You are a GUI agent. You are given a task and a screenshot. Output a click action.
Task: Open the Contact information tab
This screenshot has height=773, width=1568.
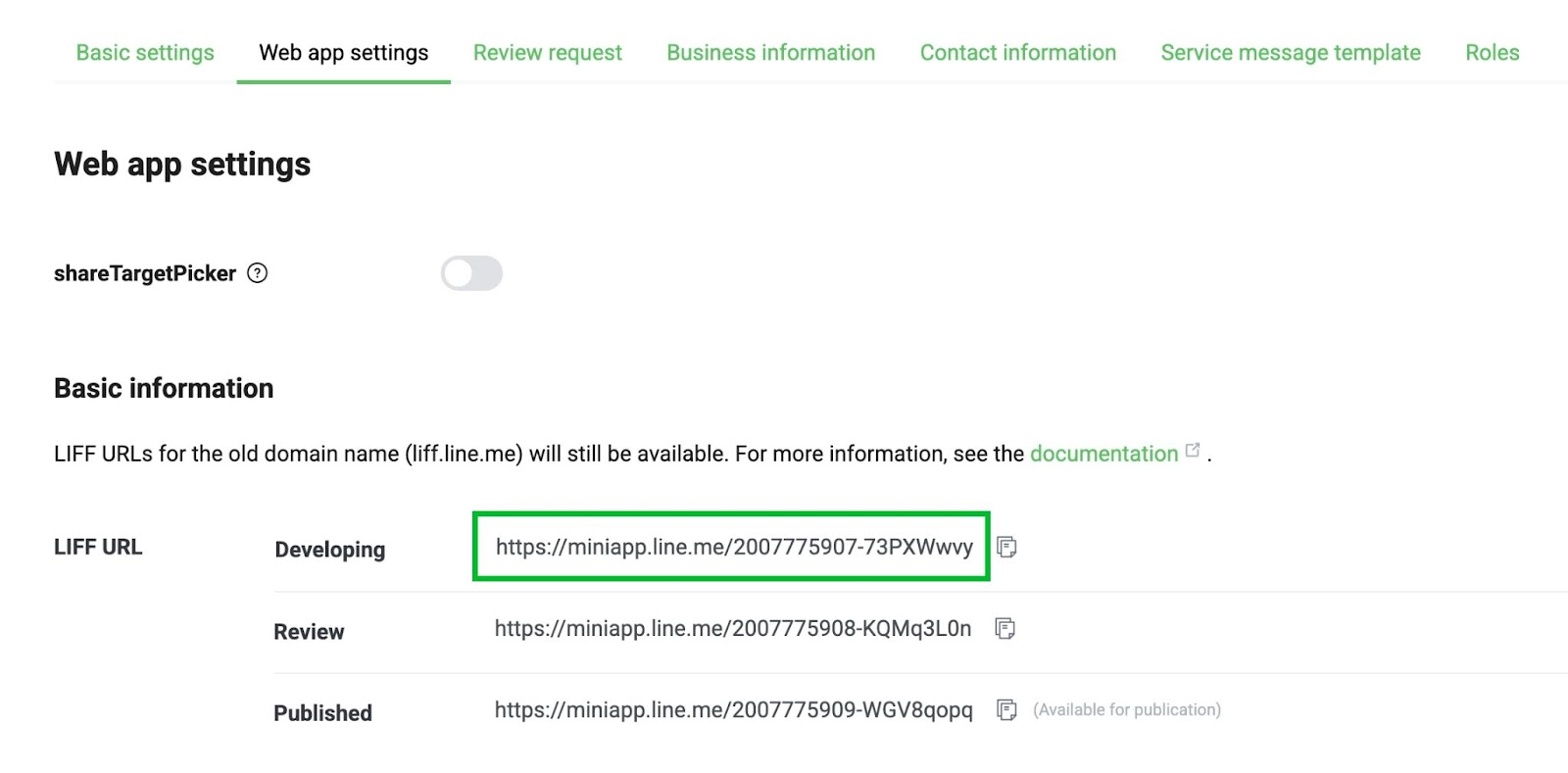click(1017, 53)
